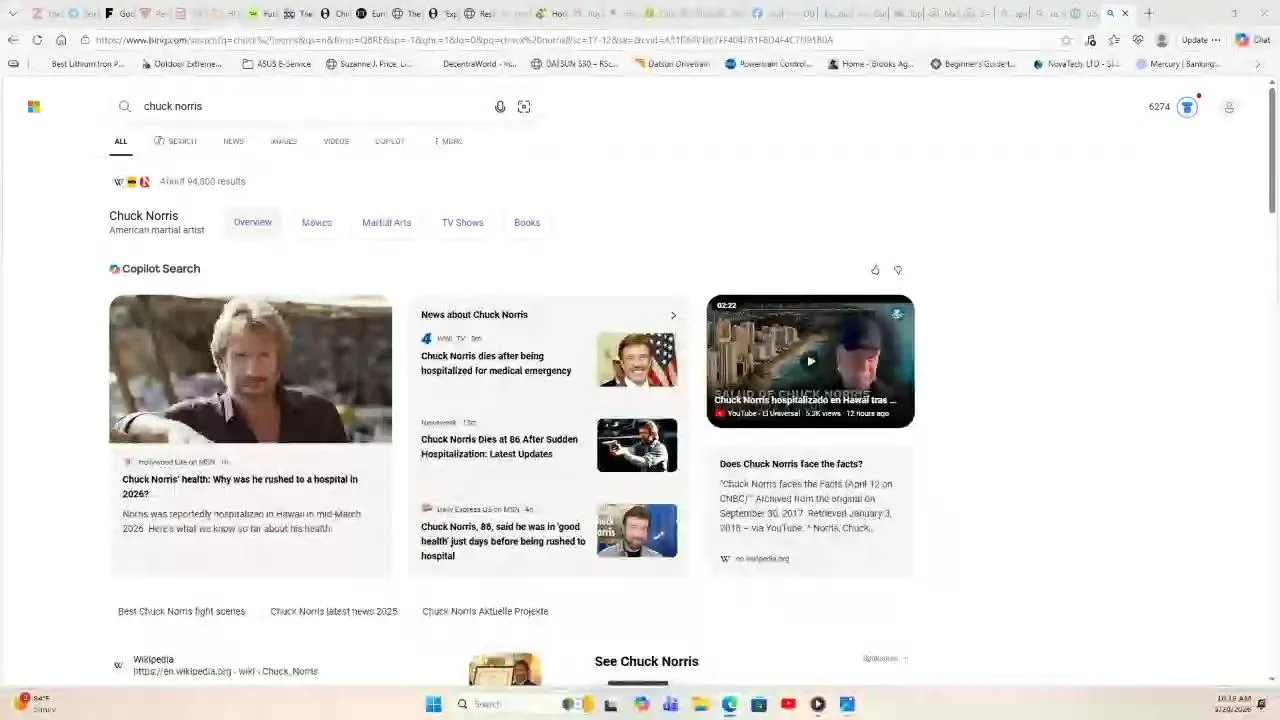Select the ALL search tab
The width and height of the screenshot is (1280, 720).
tap(121, 141)
